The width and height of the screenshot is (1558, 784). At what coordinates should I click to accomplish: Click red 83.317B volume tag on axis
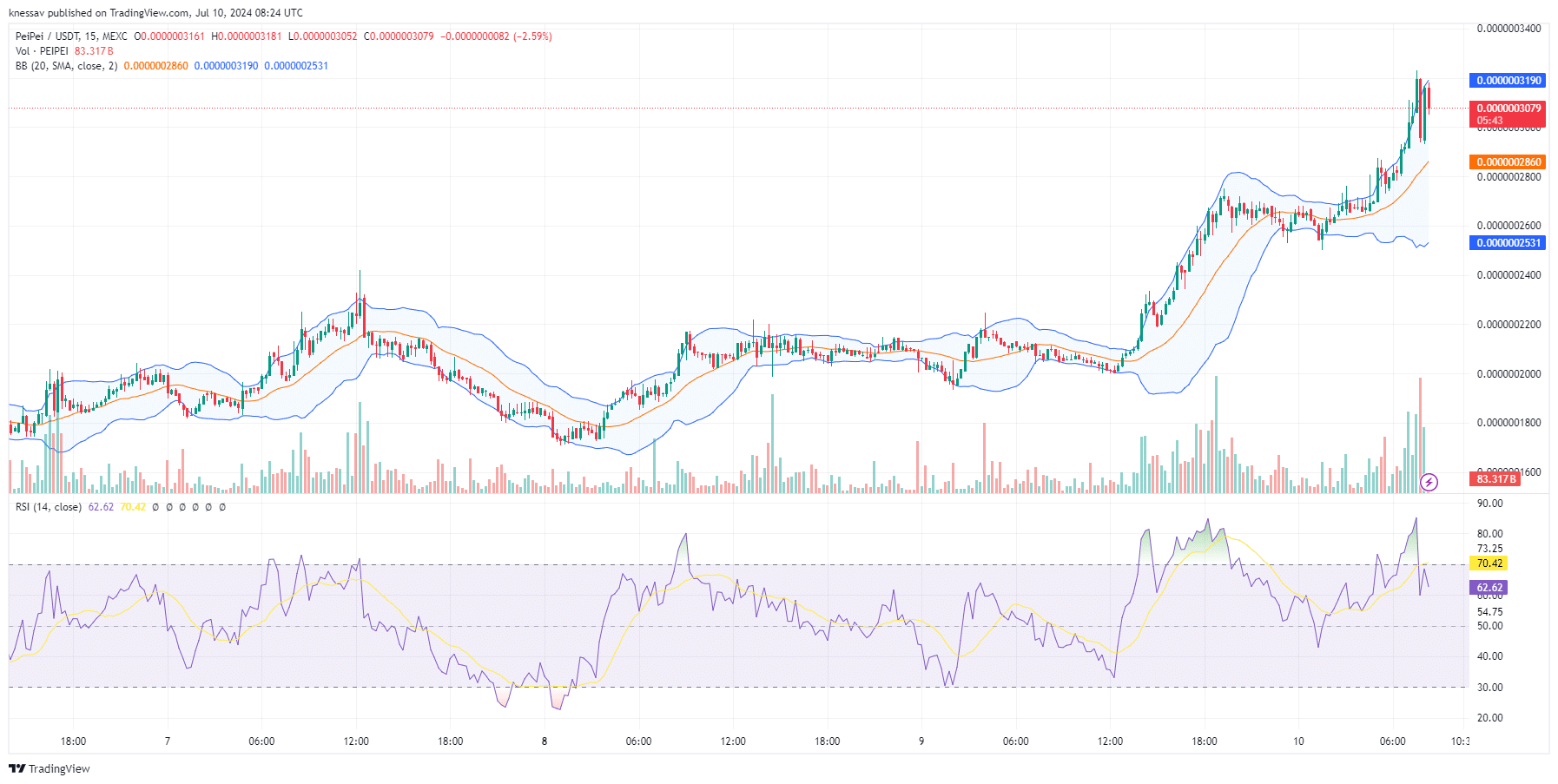[1495, 479]
